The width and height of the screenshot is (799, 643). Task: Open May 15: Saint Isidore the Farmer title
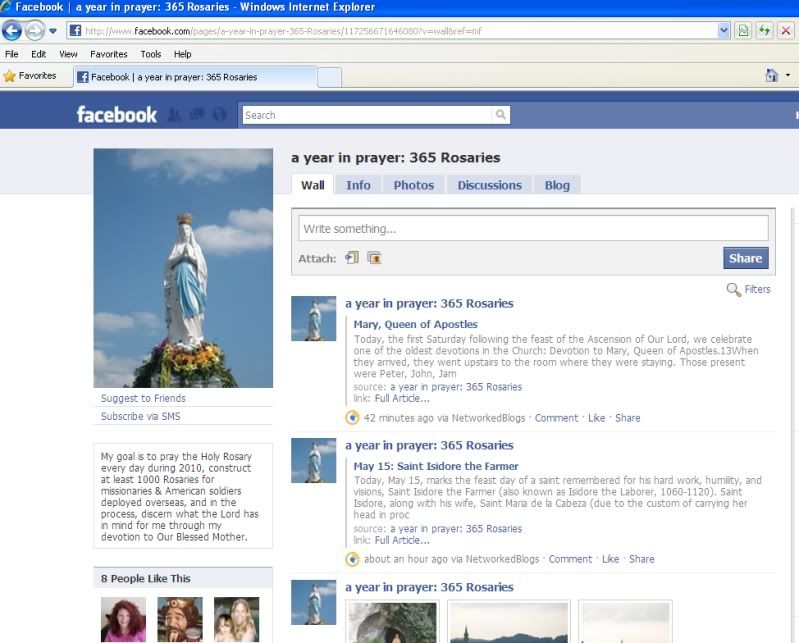click(x=436, y=466)
